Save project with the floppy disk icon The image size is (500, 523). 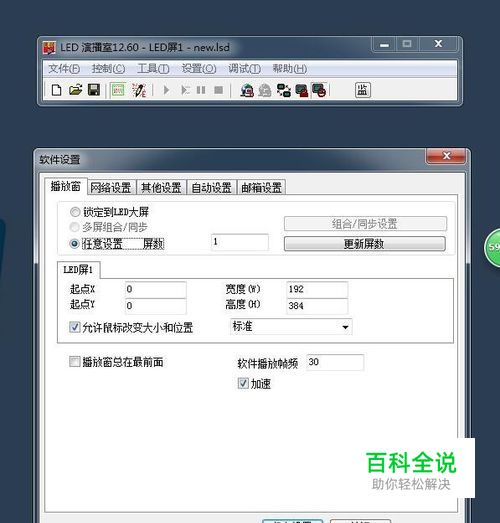(94, 90)
